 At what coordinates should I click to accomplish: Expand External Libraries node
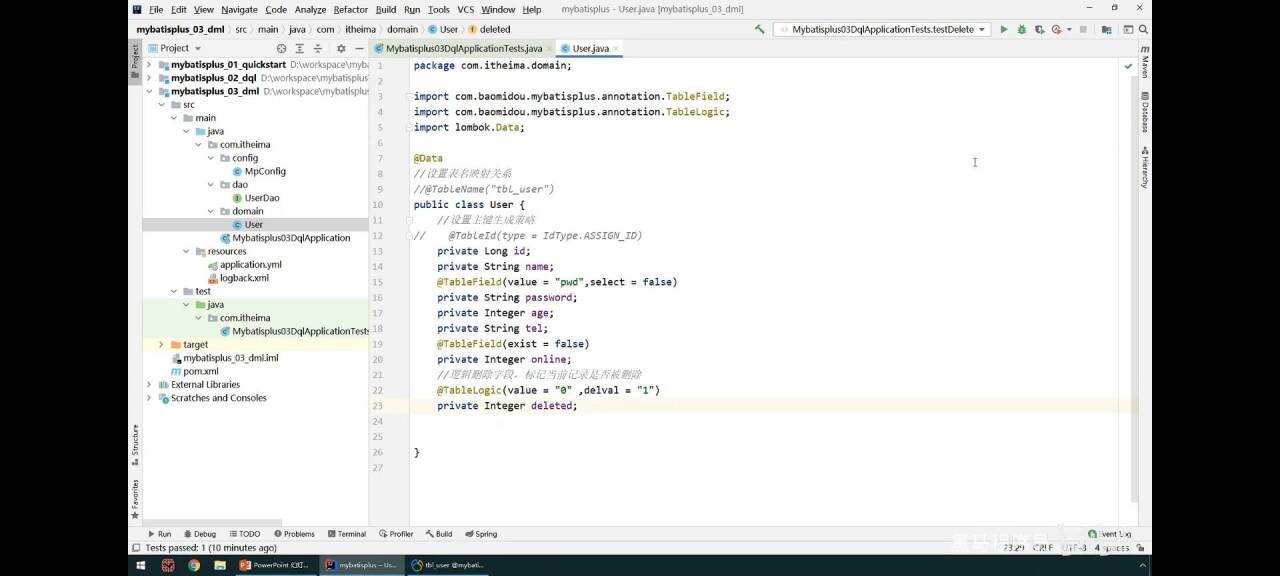pos(149,385)
